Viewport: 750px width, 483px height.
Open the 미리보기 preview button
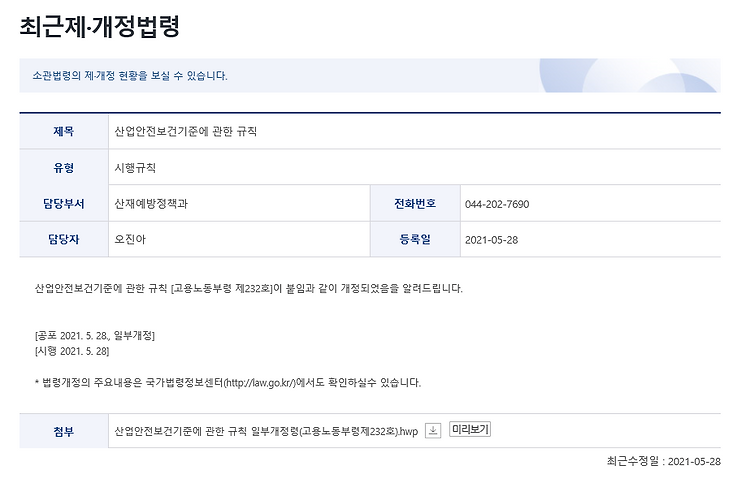coord(470,429)
